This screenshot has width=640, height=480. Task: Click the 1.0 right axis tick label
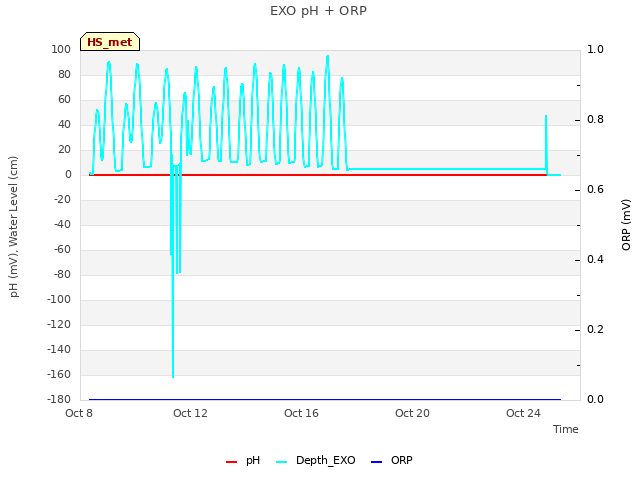click(x=595, y=49)
